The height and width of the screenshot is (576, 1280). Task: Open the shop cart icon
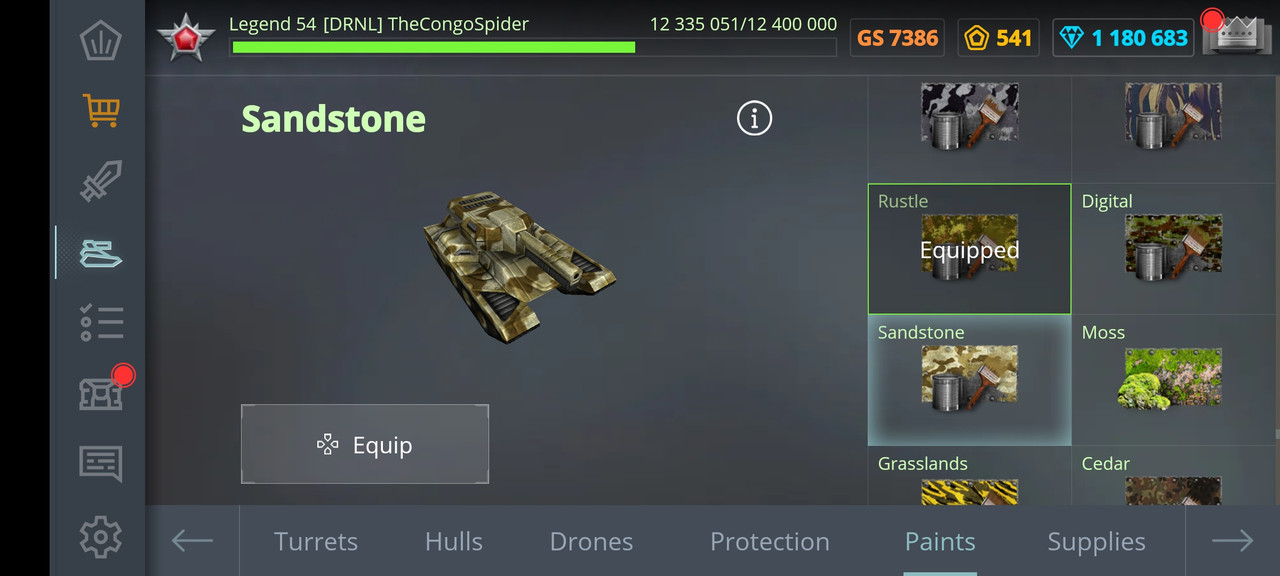(x=101, y=110)
